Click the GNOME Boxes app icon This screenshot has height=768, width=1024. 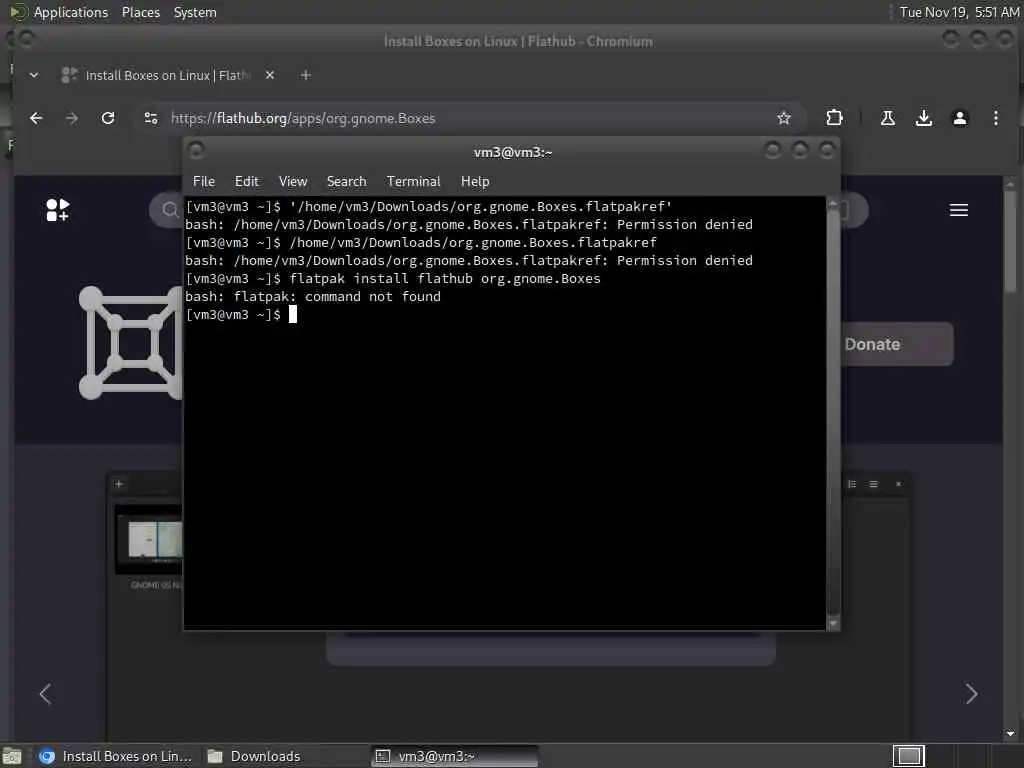tap(131, 343)
